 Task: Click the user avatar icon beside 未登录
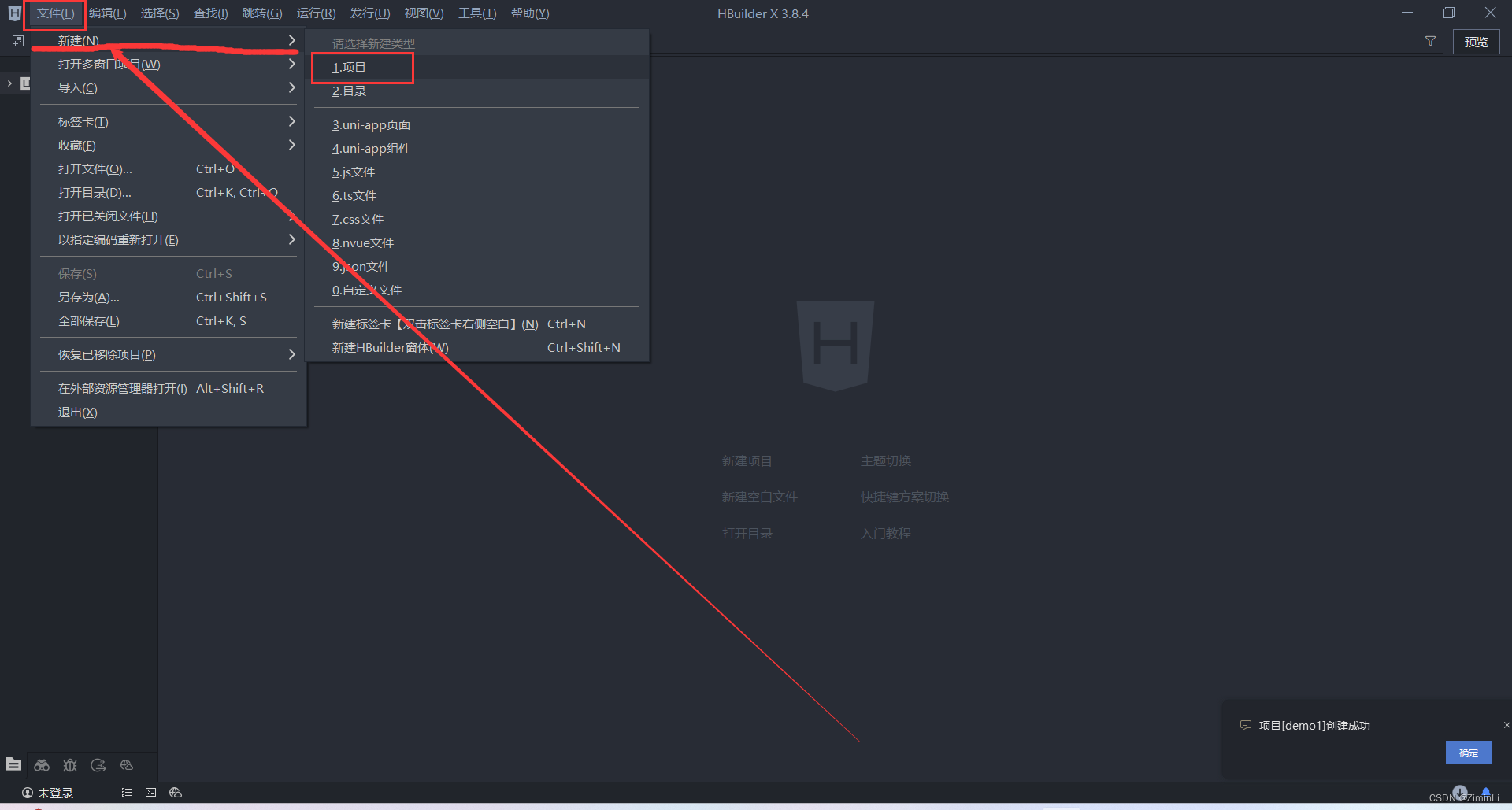(28, 793)
